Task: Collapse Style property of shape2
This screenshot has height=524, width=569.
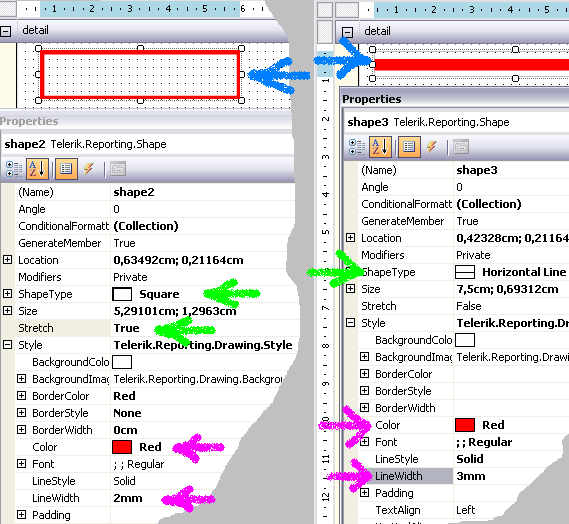Action: click(7, 344)
